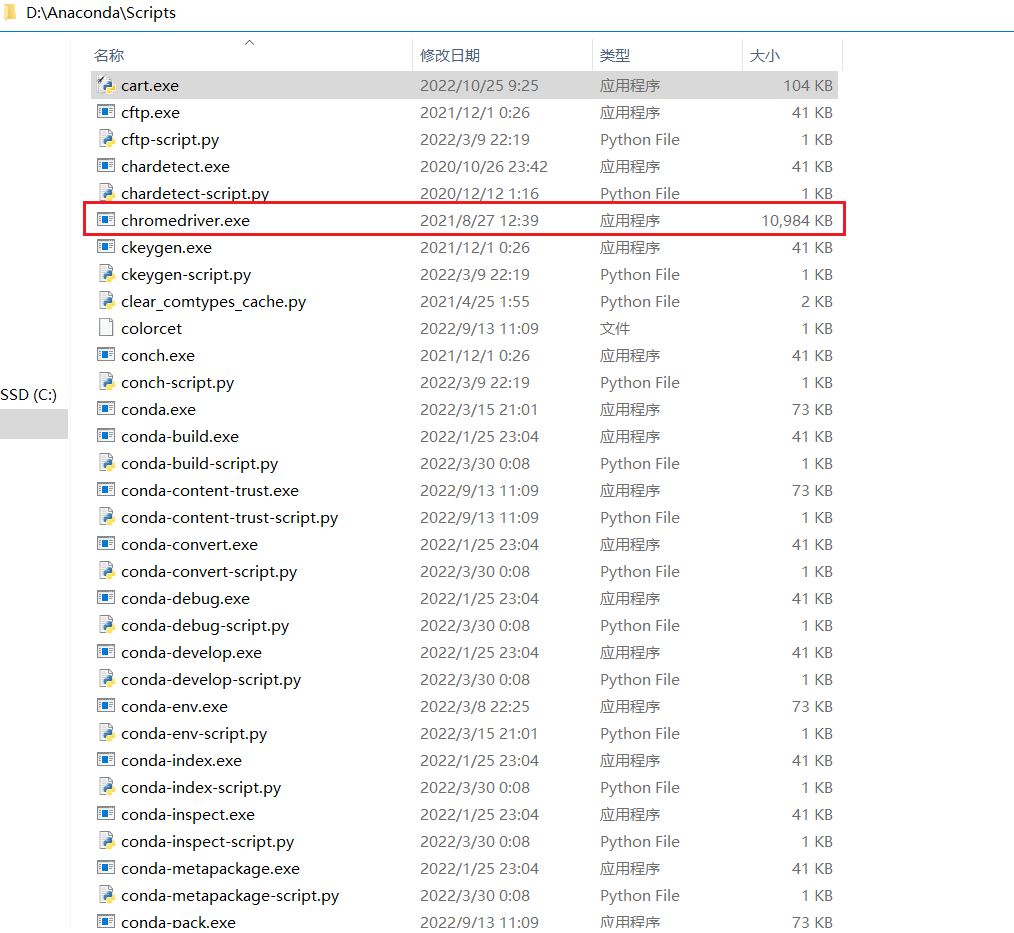Click the blank colorcet file icon
This screenshot has height=933, width=1014.
[x=106, y=328]
